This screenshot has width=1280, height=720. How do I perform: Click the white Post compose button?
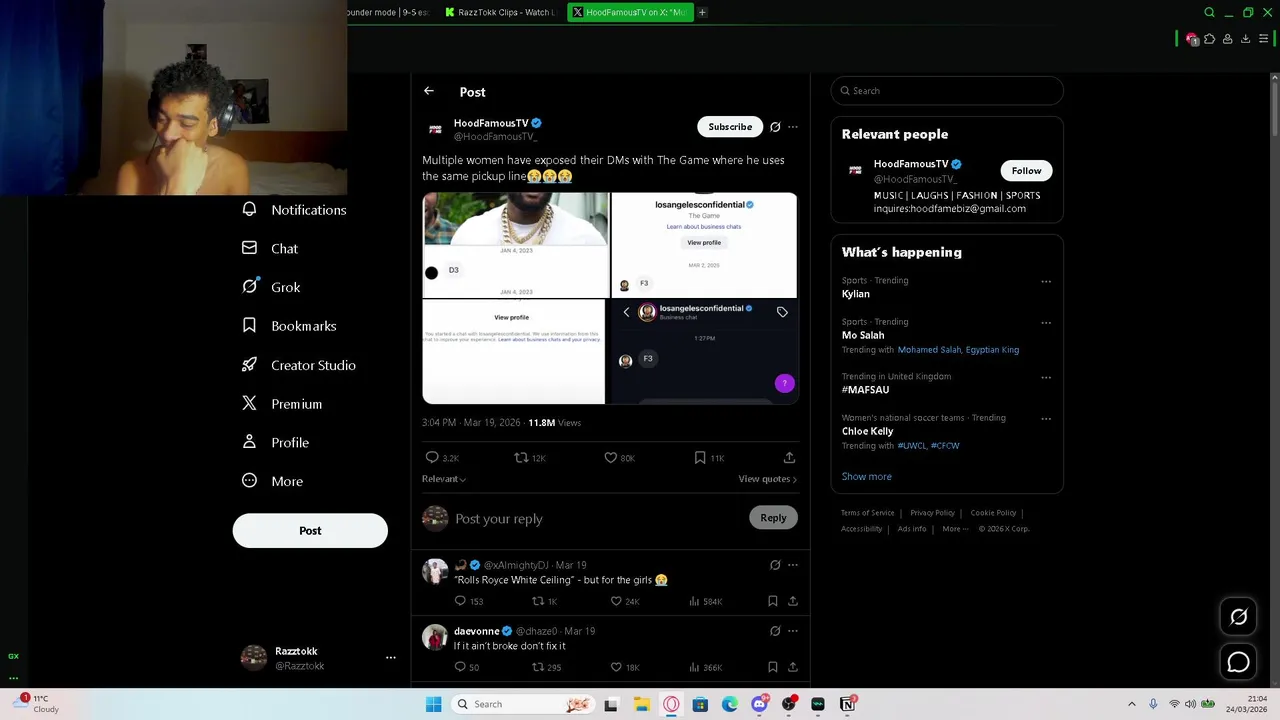click(310, 531)
